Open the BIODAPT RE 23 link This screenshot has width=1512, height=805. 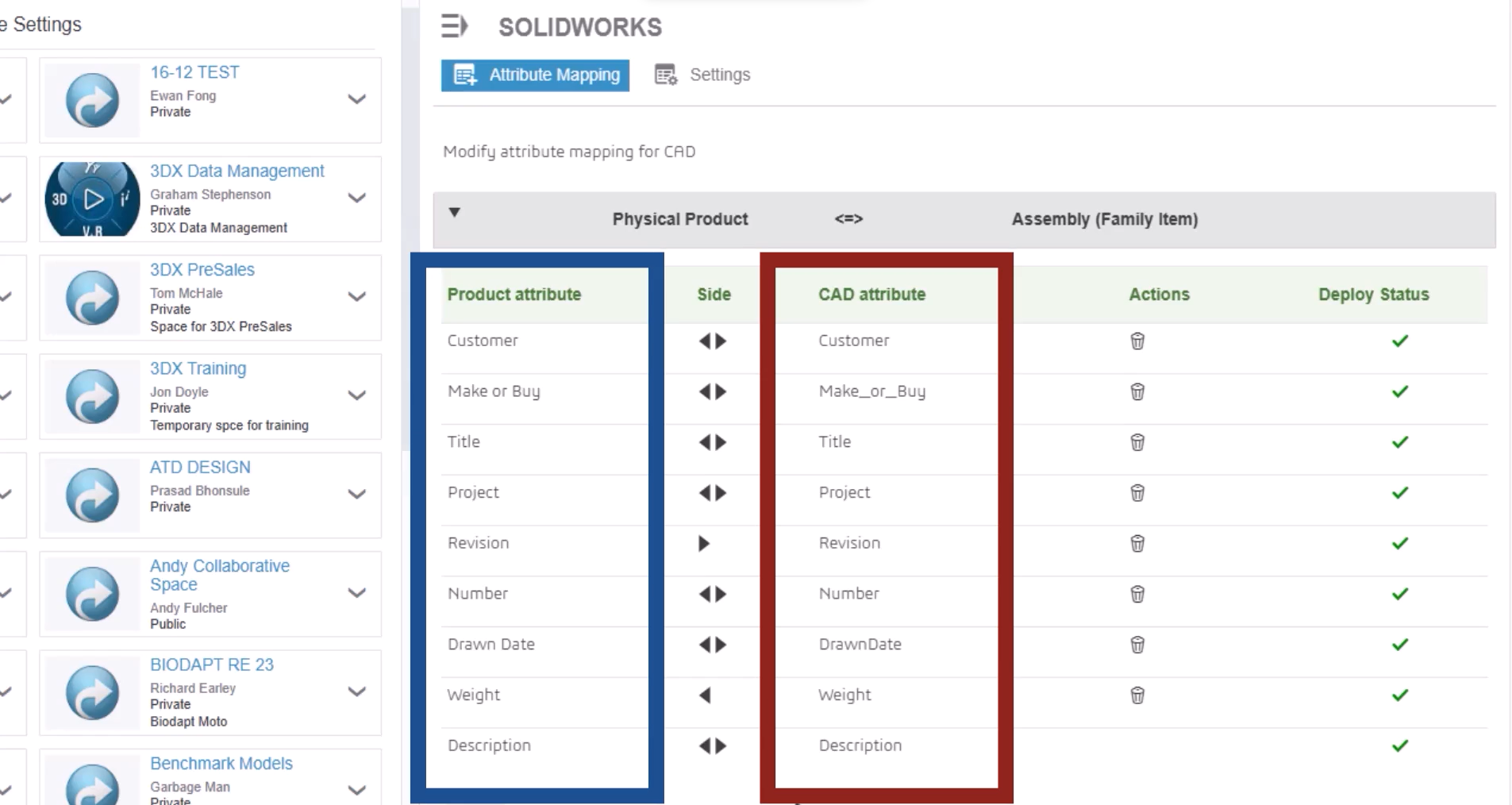tap(212, 664)
